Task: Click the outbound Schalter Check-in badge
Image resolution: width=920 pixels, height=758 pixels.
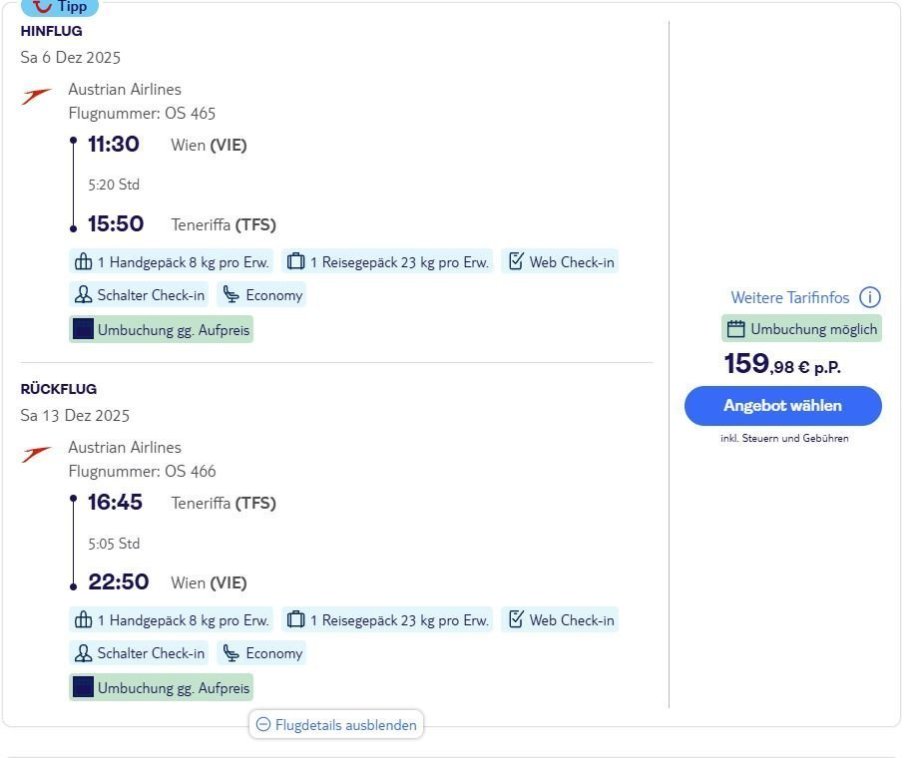Action: [x=140, y=295]
